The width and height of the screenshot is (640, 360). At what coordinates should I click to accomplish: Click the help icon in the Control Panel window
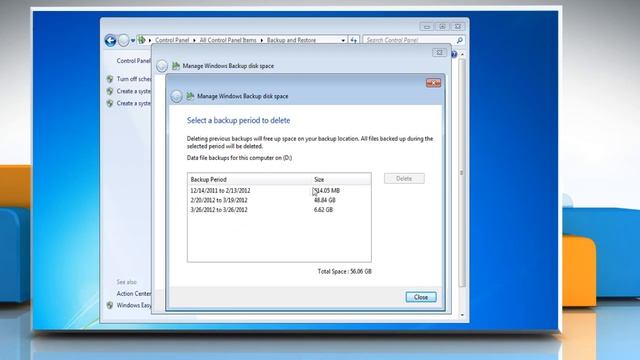454,54
